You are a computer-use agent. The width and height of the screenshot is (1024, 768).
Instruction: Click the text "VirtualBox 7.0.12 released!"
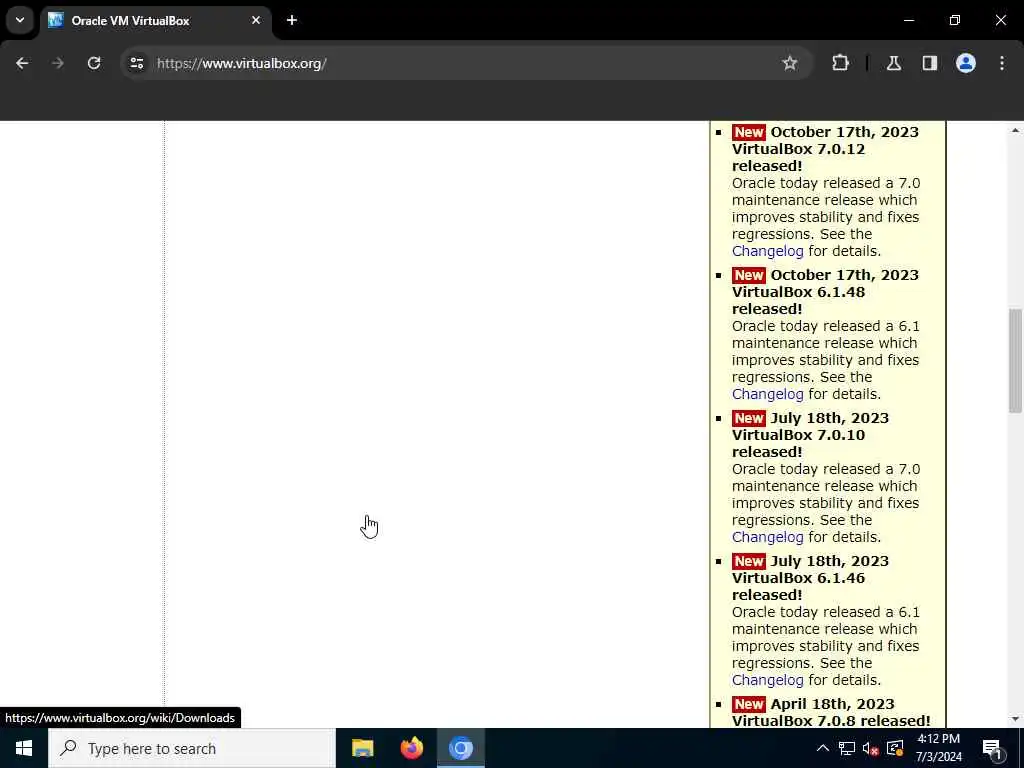coord(798,157)
